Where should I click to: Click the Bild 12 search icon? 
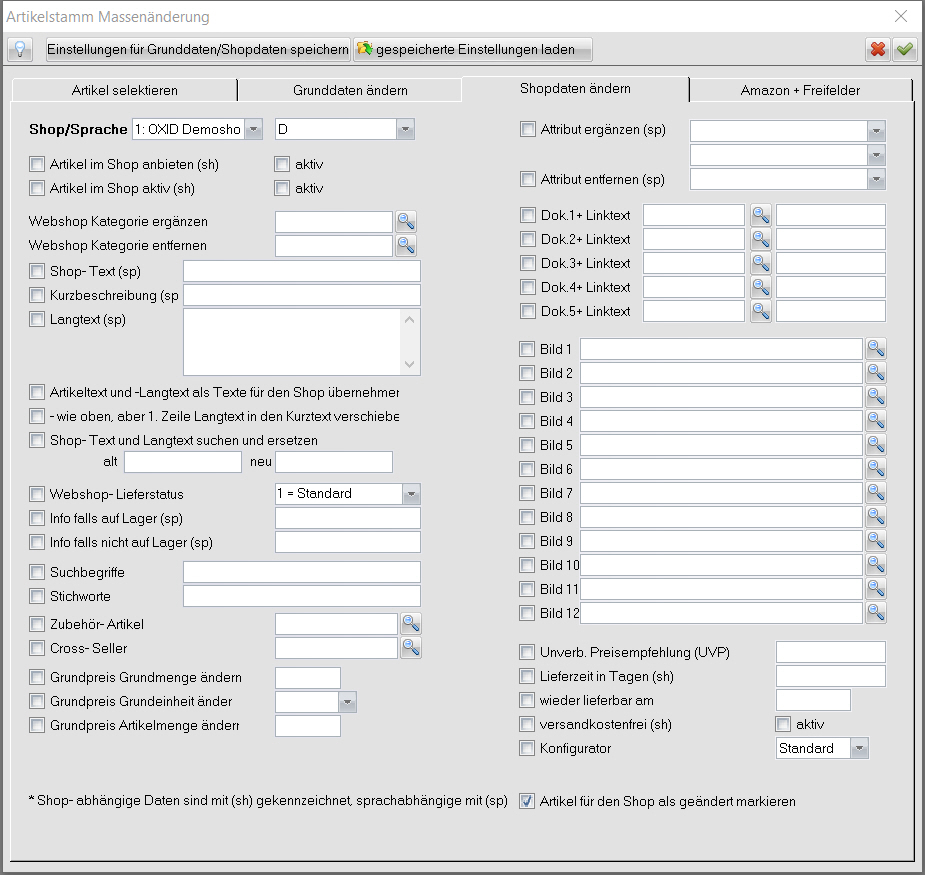tap(876, 613)
